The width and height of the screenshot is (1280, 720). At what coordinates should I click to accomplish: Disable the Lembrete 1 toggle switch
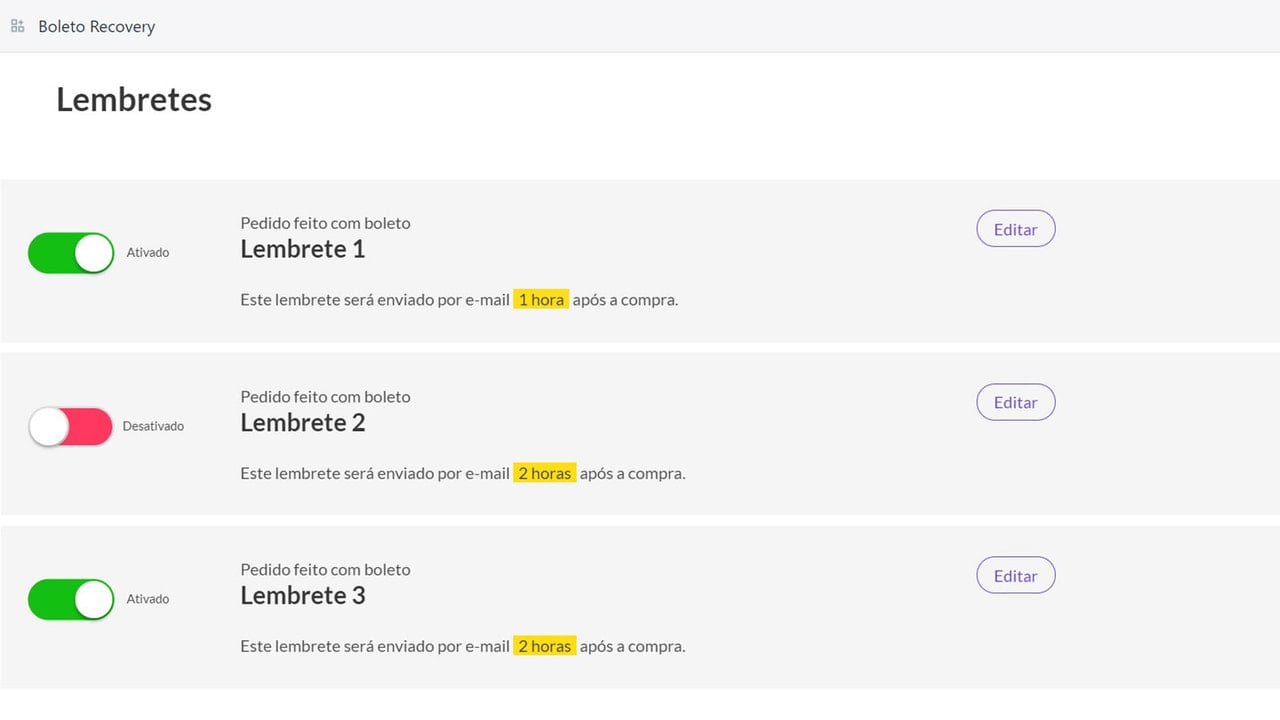(x=71, y=253)
